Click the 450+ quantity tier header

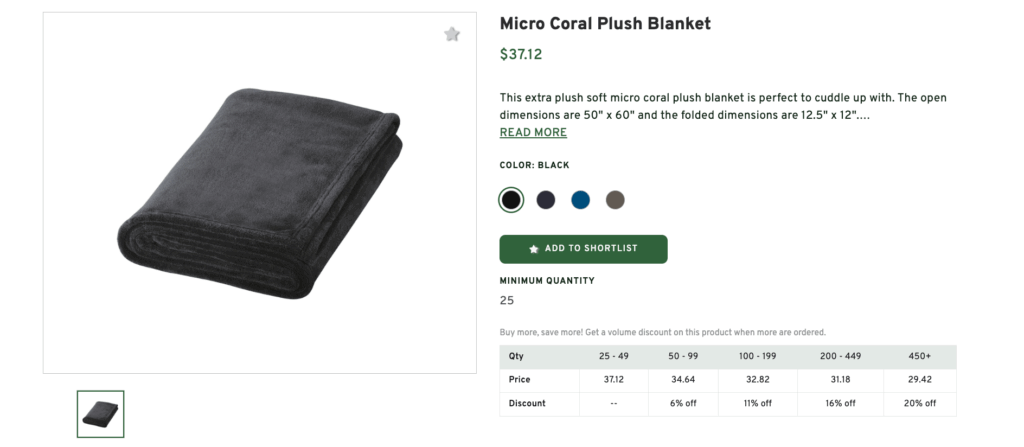(x=920, y=356)
